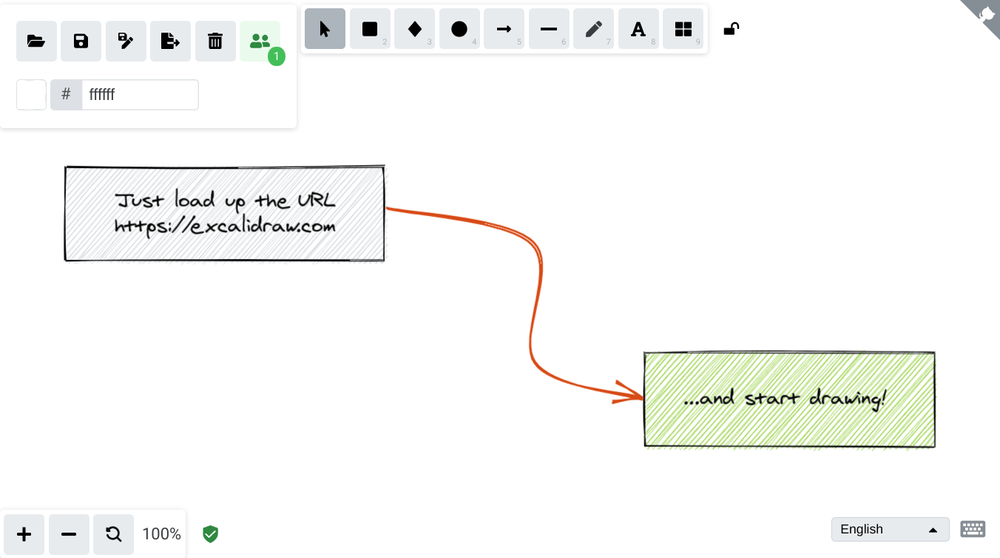The image size is (1000, 558).
Task: Click the 'Just load up the URL' text
Action: point(224,201)
